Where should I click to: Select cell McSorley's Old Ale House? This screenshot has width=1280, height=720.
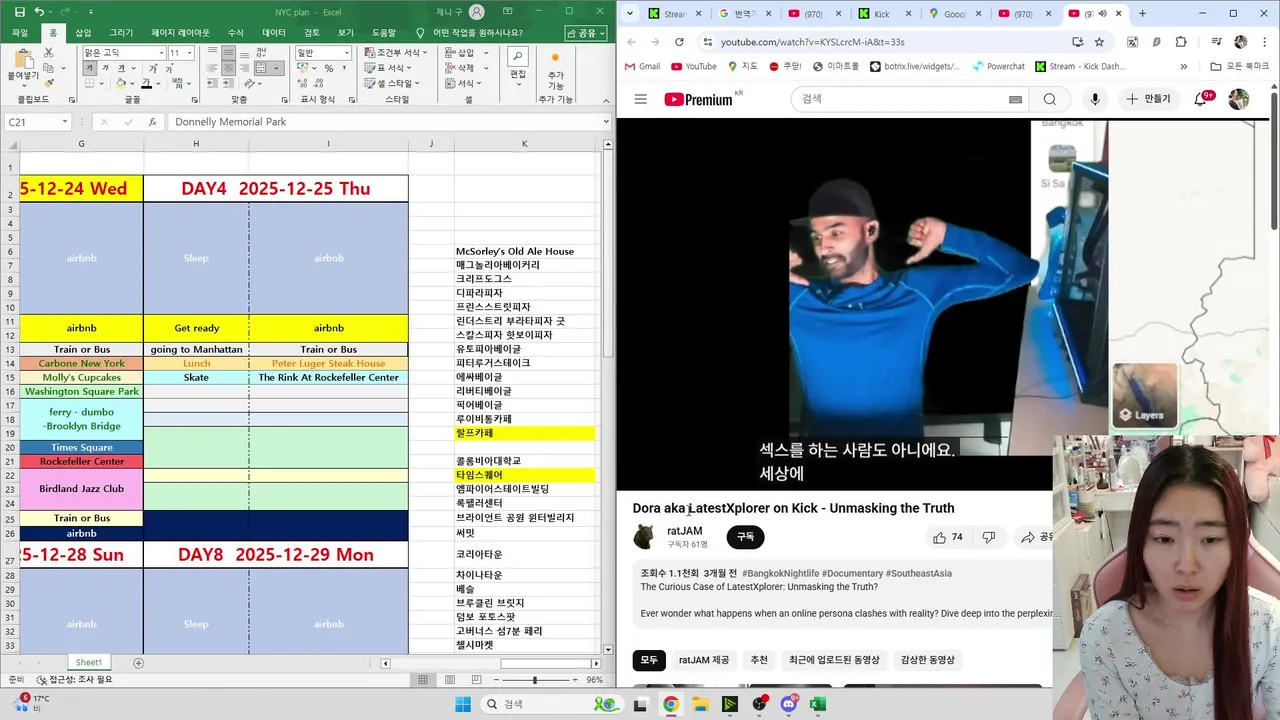(x=524, y=251)
